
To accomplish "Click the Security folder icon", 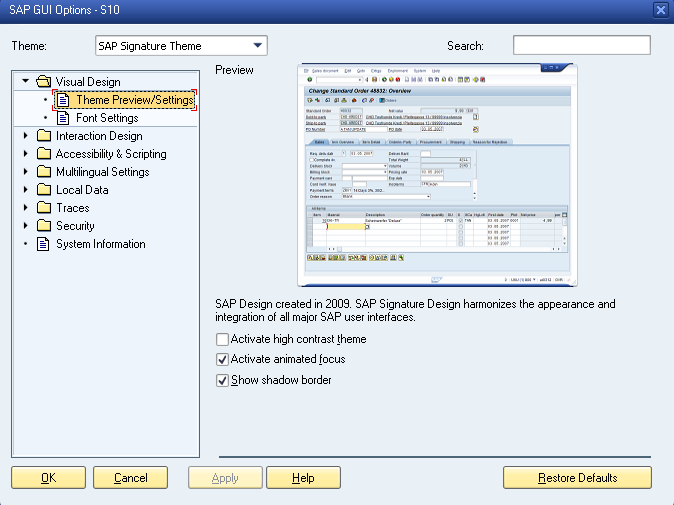I will pos(43,226).
